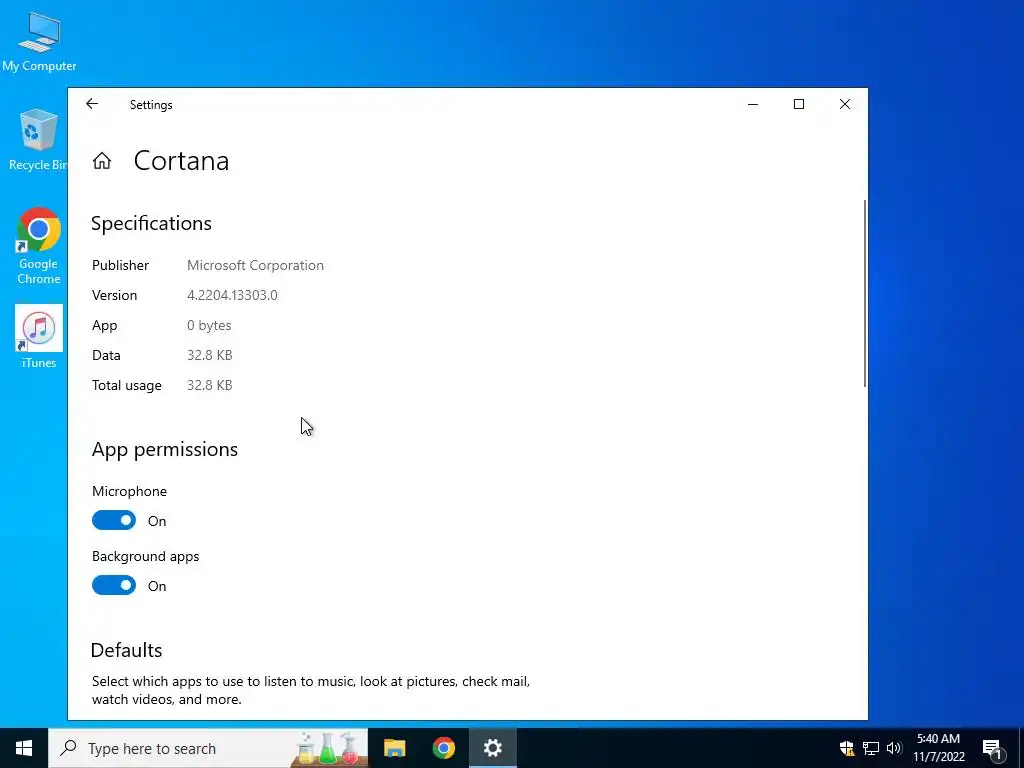Select the Recycle Bin desktop icon
This screenshot has height=768, width=1024.
pyautogui.click(x=38, y=140)
